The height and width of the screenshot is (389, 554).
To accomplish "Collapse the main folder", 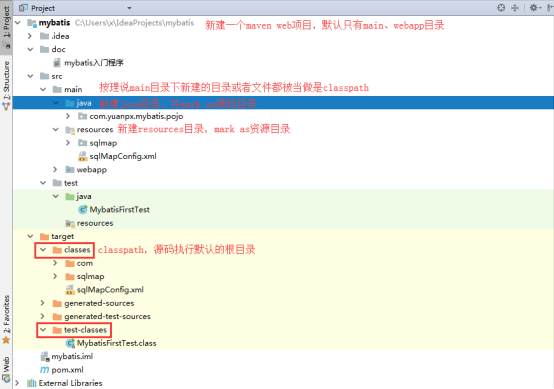I will click(43, 89).
